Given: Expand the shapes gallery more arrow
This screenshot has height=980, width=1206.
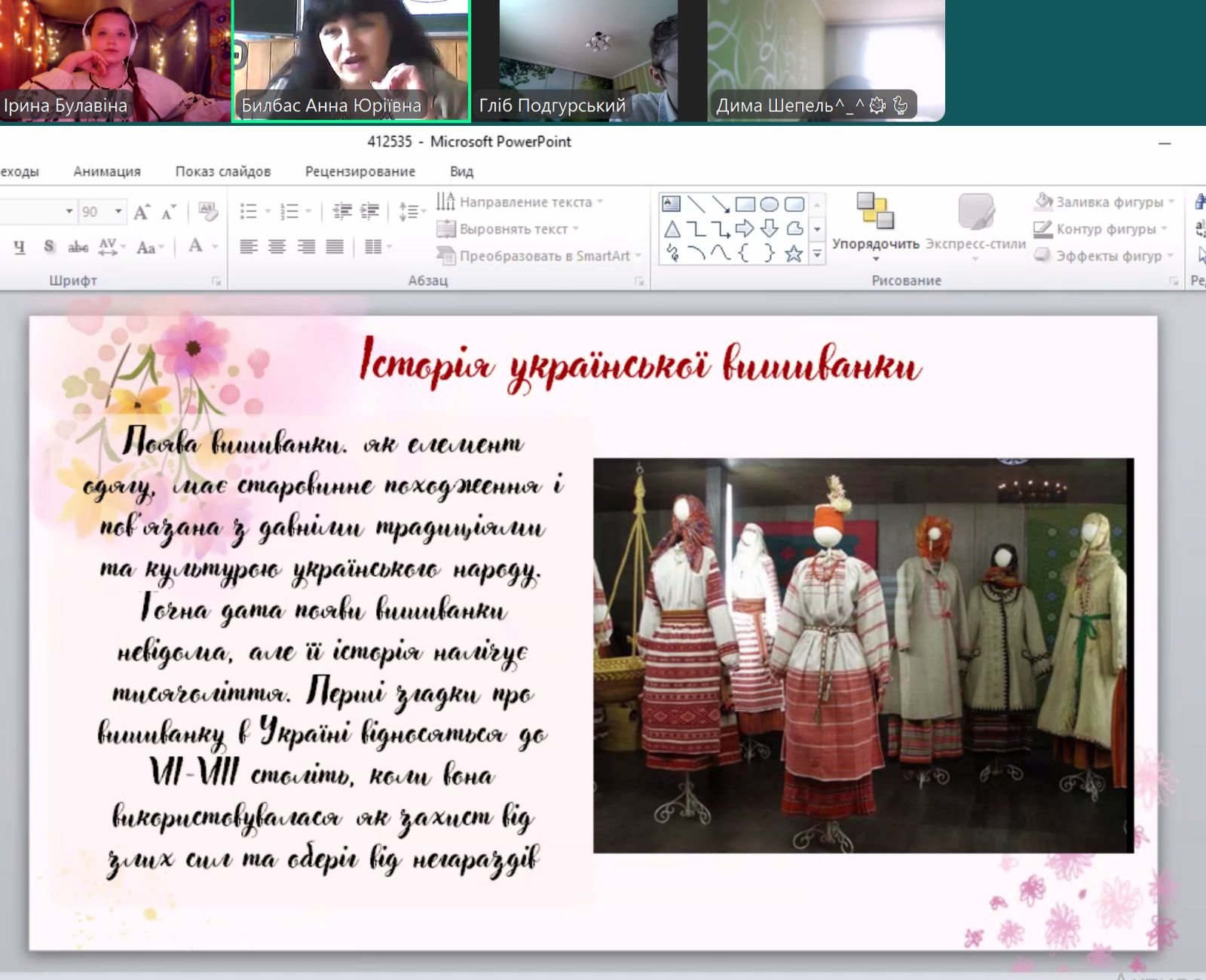Looking at the screenshot, I should 817,255.
